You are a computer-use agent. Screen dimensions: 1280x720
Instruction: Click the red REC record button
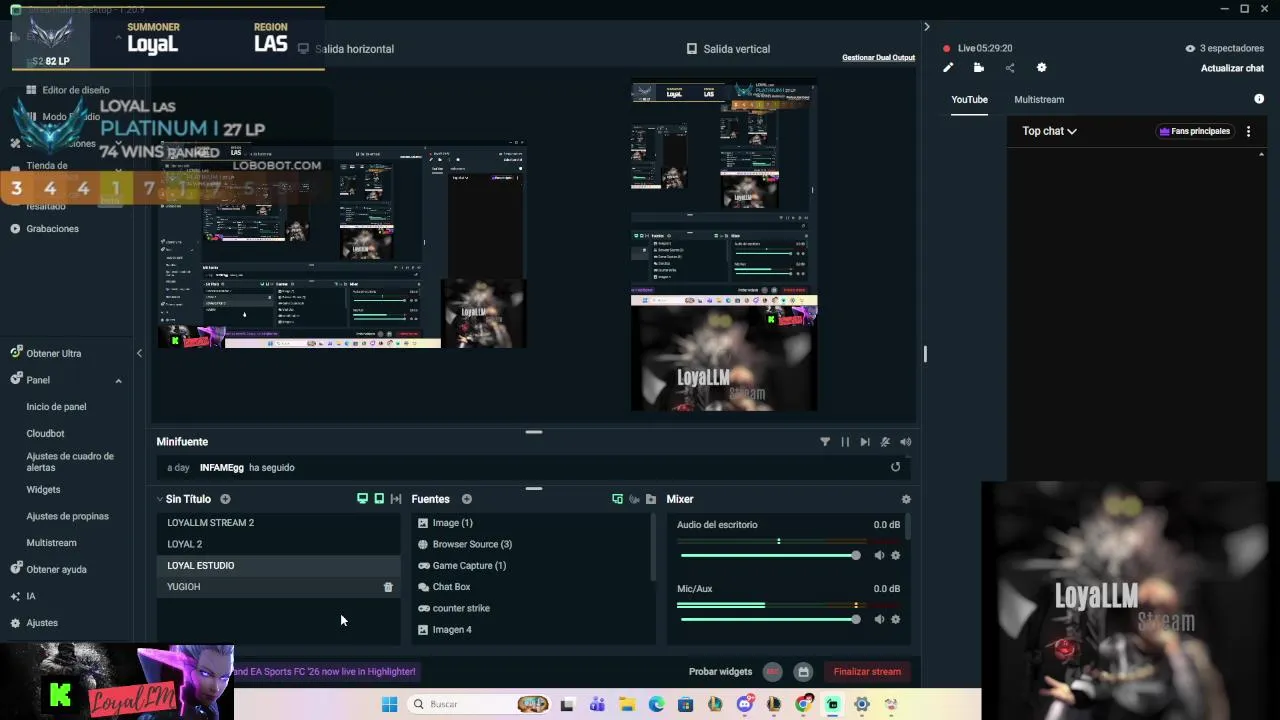[772, 672]
